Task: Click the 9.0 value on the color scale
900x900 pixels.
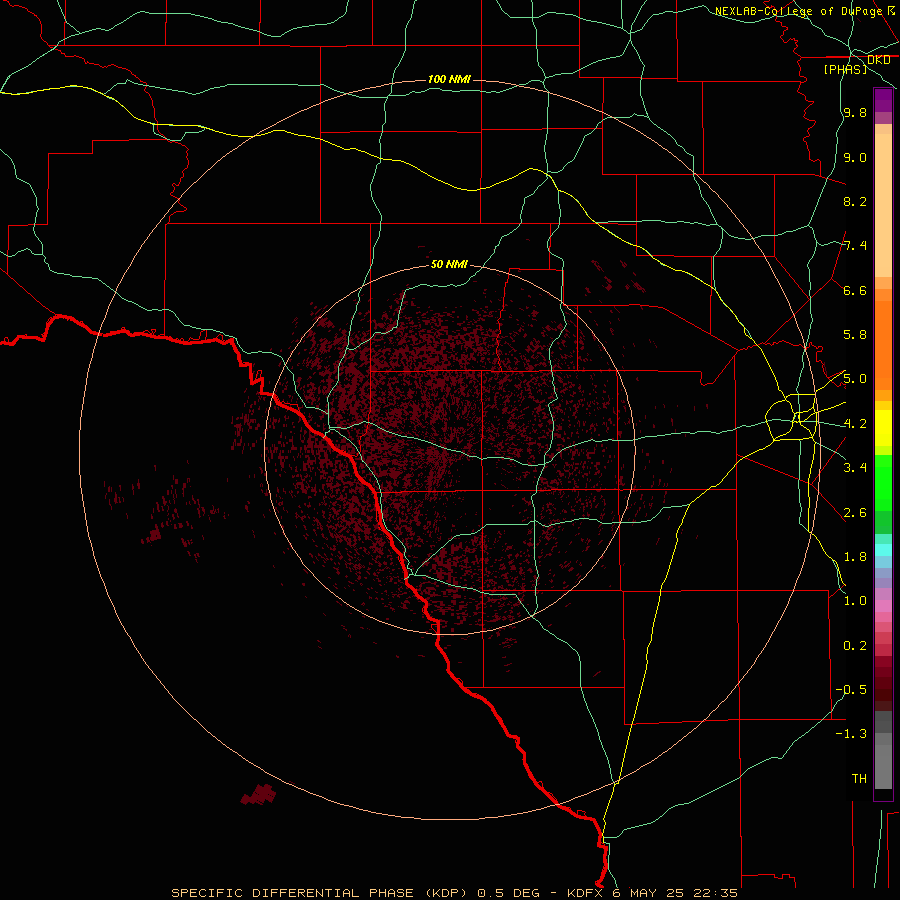Action: (855, 157)
